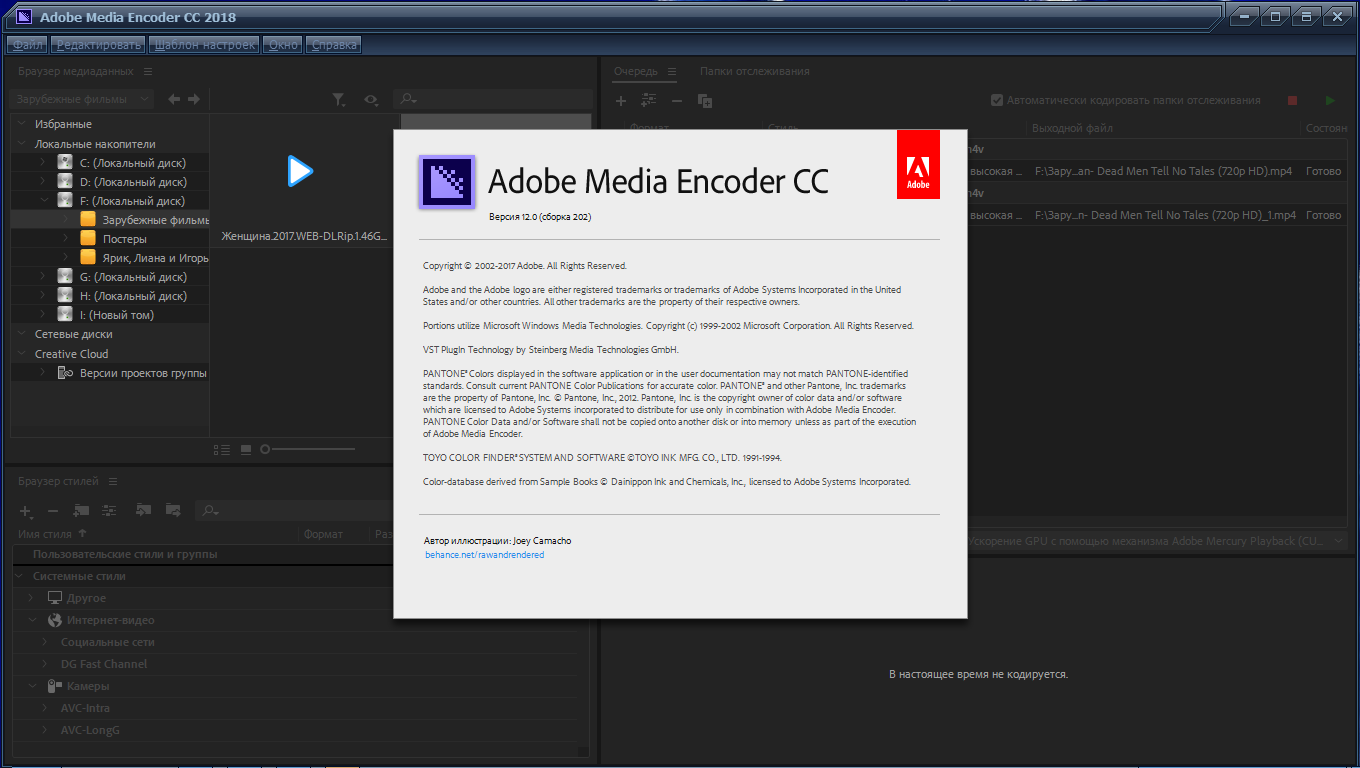
Task: Toggle Автоматически кодировать папки отслеживания checkbox
Action: point(997,100)
